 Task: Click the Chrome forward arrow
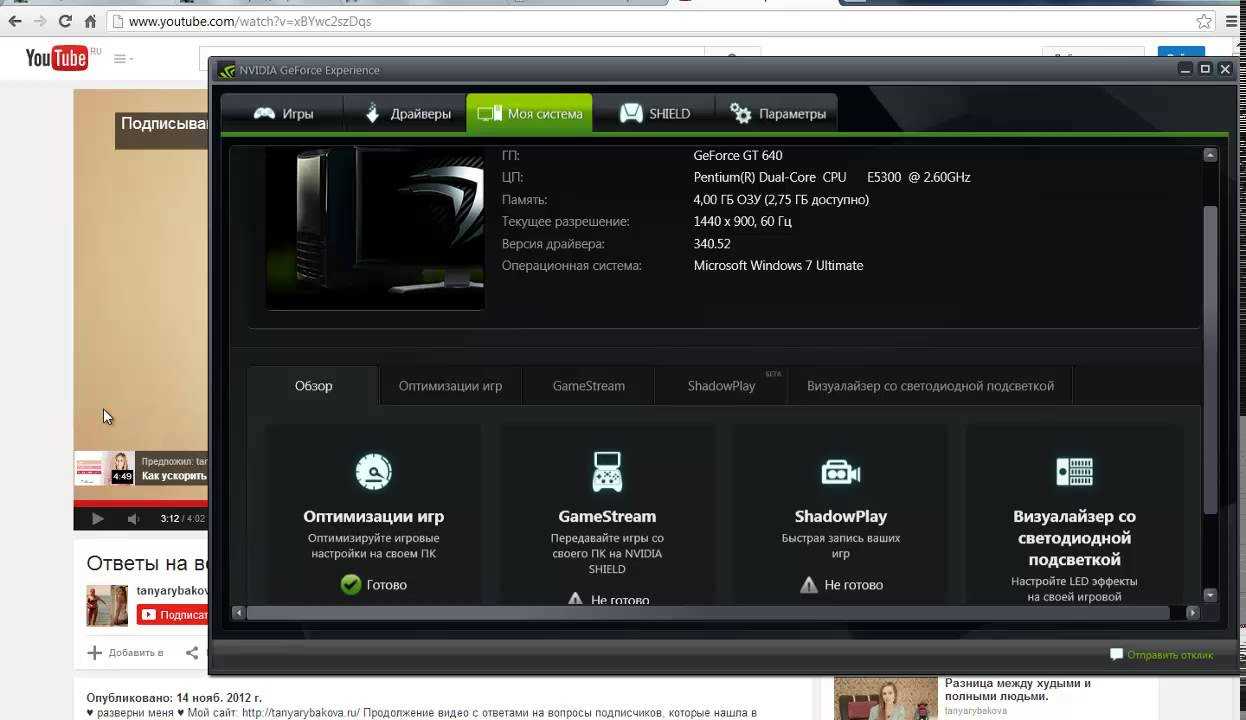(x=40, y=21)
